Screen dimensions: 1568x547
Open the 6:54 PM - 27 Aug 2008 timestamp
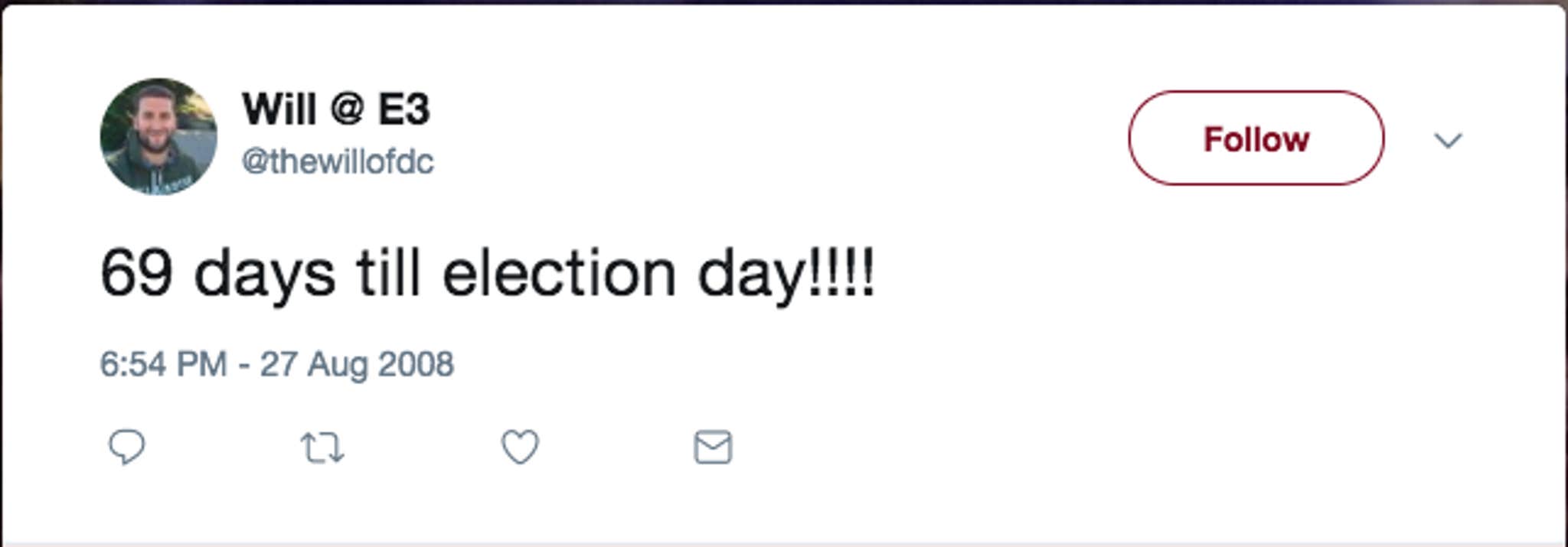[276, 364]
